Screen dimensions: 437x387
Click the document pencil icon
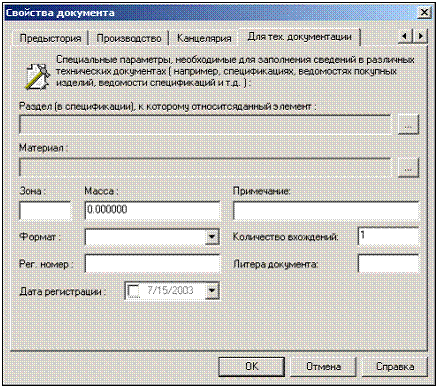pyautogui.click(x=37, y=76)
